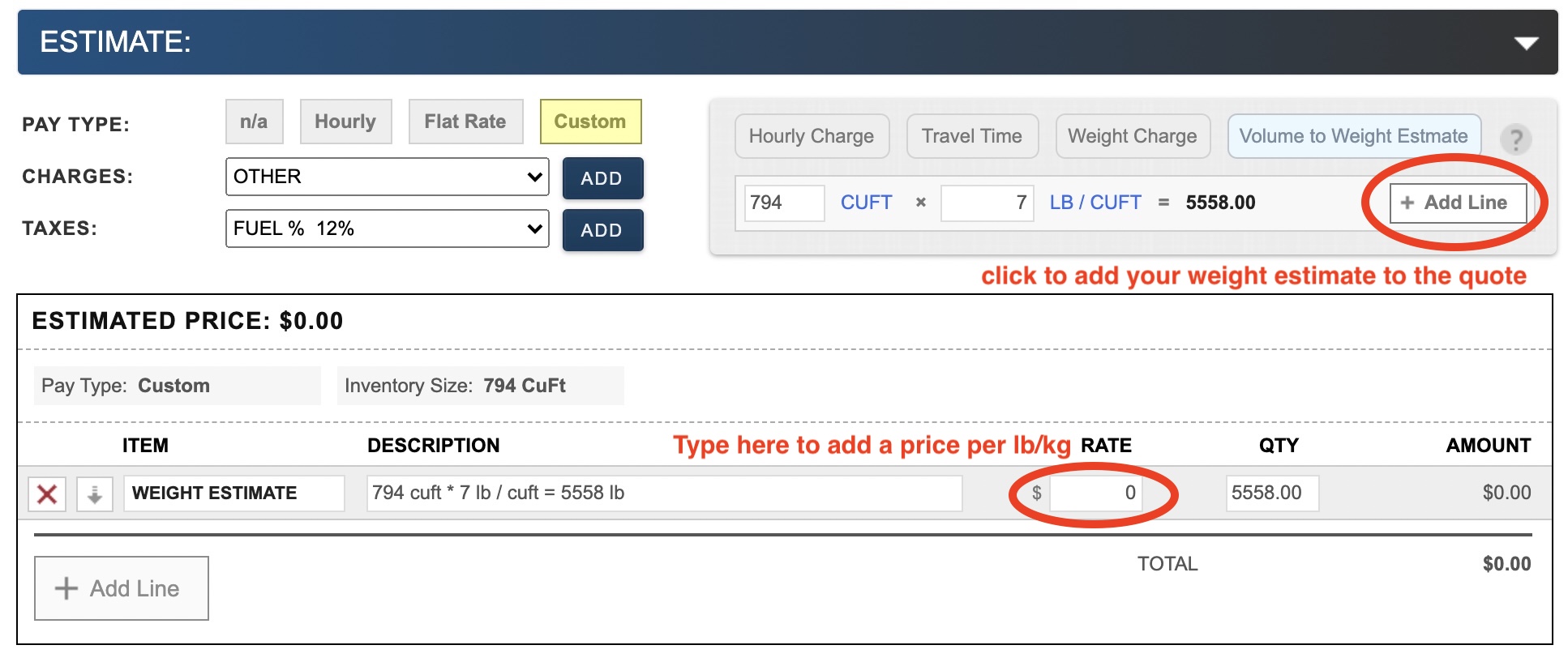Viewport: 1568px width, 658px height.
Task: Select the Hourly pay type
Action: (345, 122)
